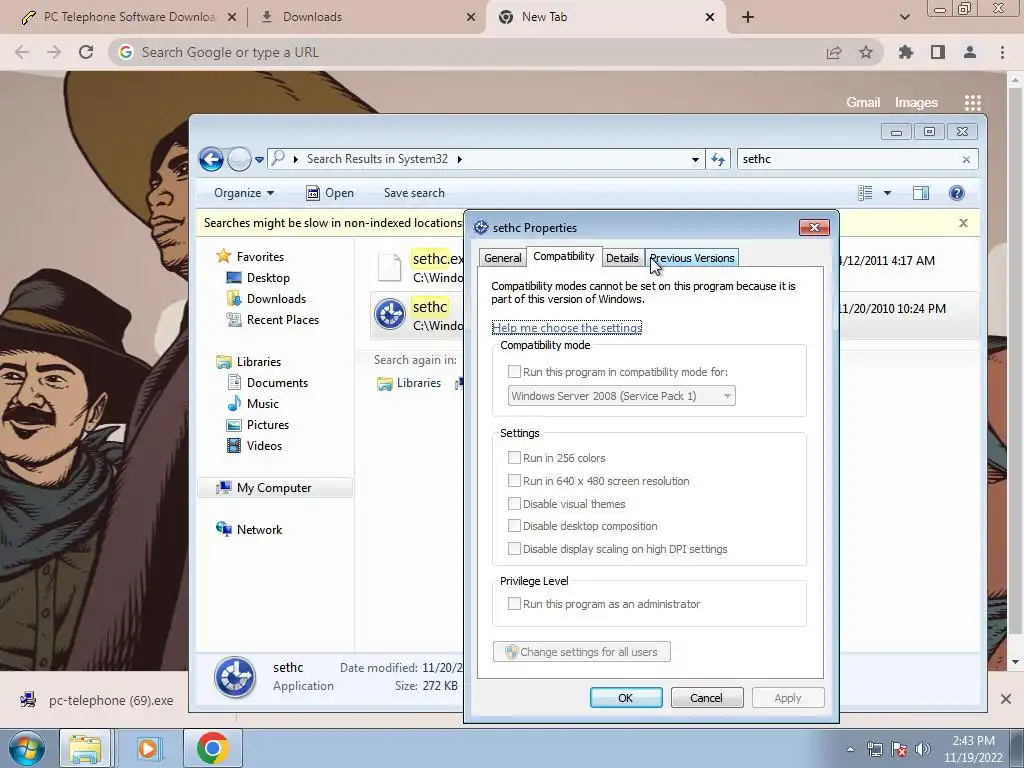Screen dimensions: 1024x768
Task: Toggle Run this program in compatibility mode checkbox
Action: pos(515,372)
